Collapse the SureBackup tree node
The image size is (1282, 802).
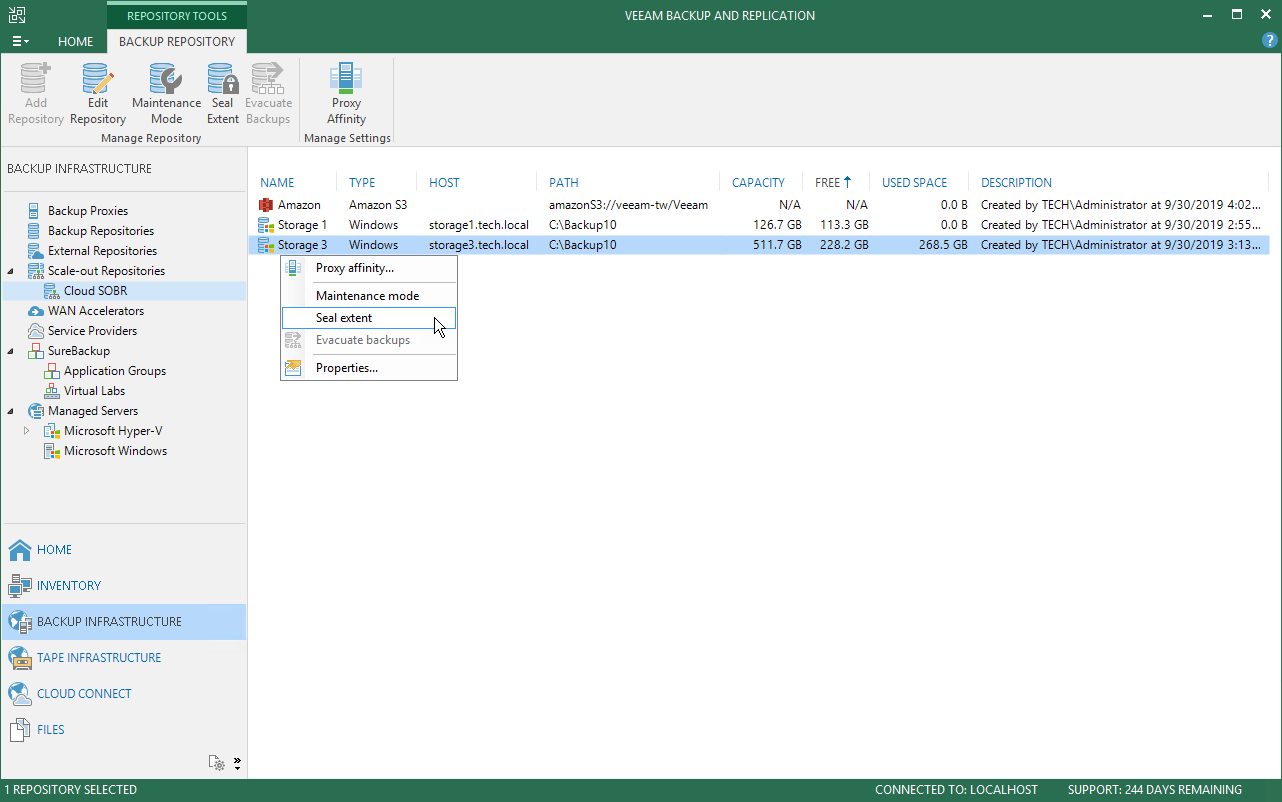pos(12,351)
